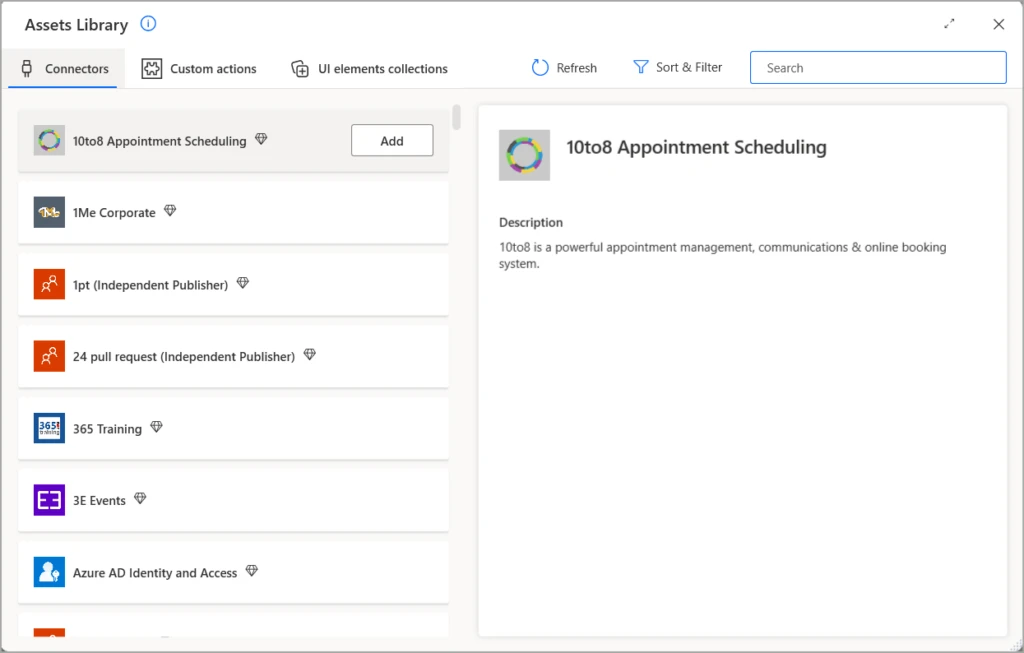
Task: Click the connectors list vertical scrollbar
Action: coord(456,117)
